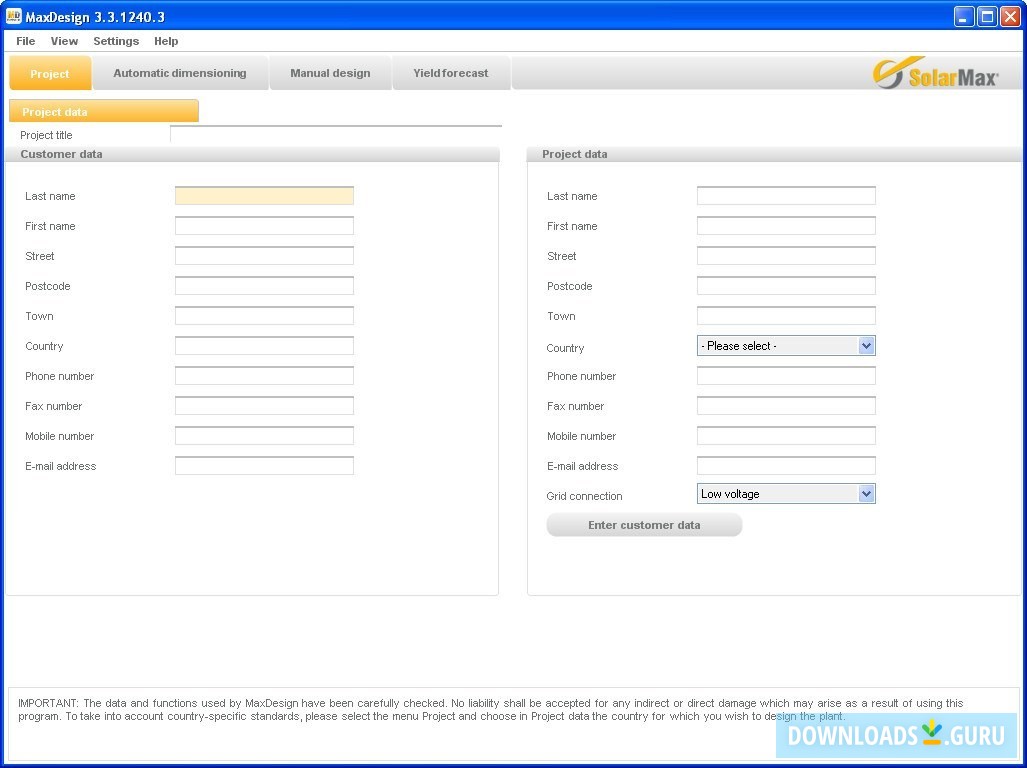Image resolution: width=1027 pixels, height=768 pixels.
Task: Click customer Street field
Action: coord(264,256)
